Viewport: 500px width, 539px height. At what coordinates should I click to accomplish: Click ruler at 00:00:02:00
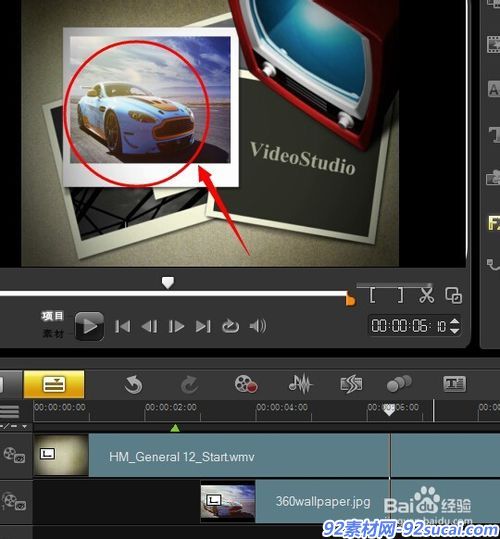coord(171,407)
